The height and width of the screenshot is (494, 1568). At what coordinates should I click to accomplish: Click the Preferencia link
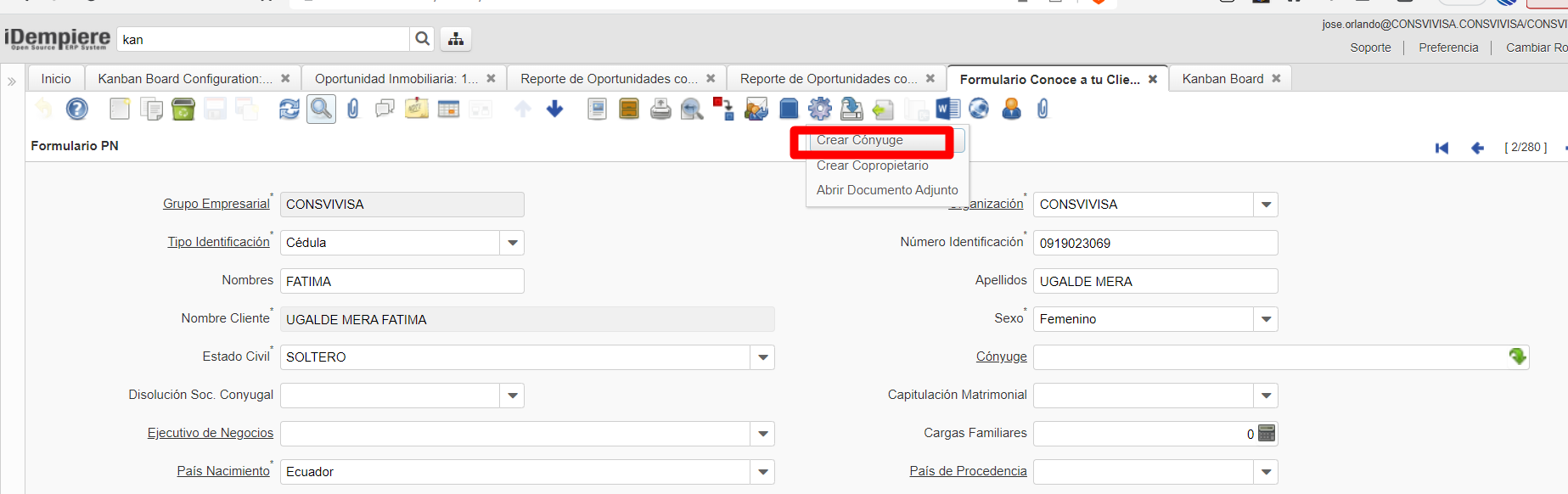(1448, 48)
